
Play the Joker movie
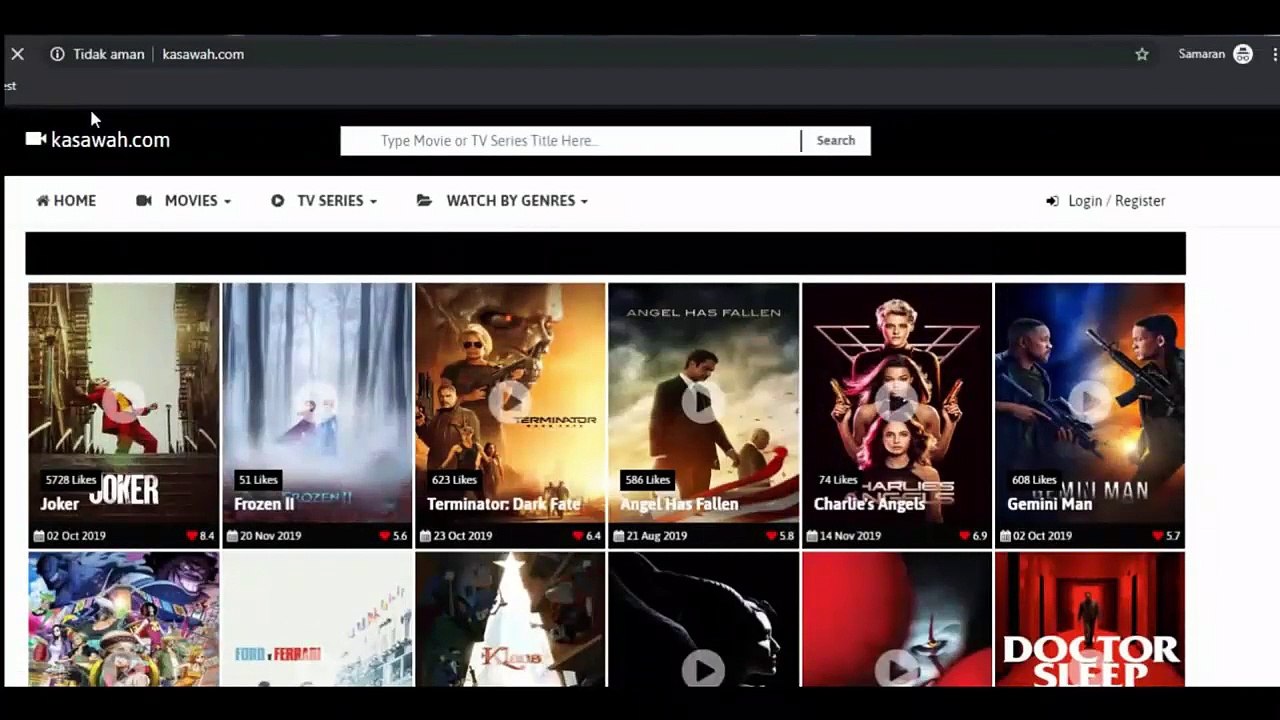pyautogui.click(x=124, y=402)
